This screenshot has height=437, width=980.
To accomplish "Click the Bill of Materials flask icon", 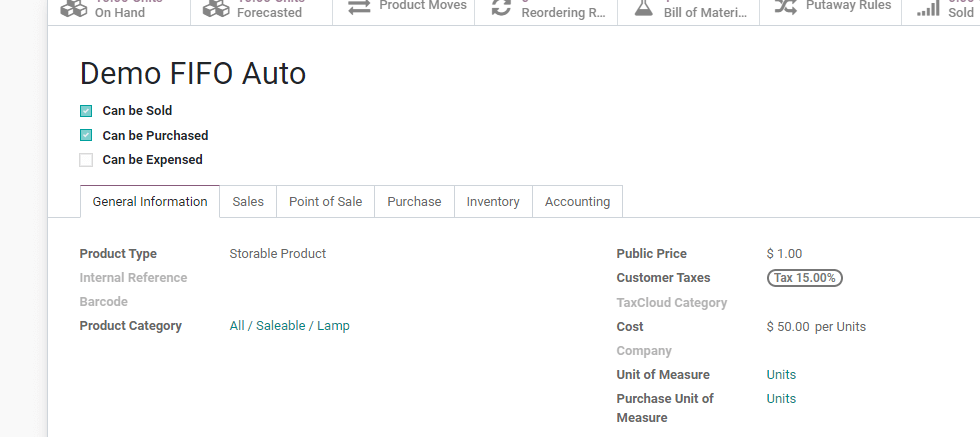I will (x=643, y=8).
